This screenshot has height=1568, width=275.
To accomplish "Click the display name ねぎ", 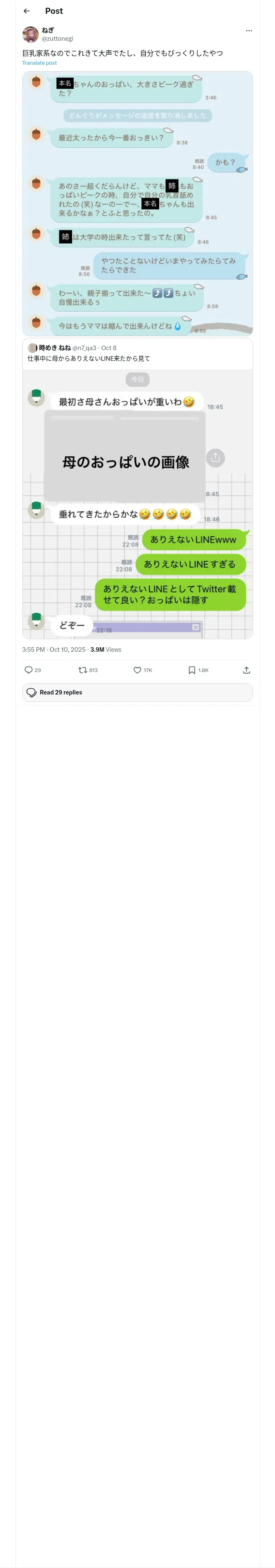I will (48, 30).
